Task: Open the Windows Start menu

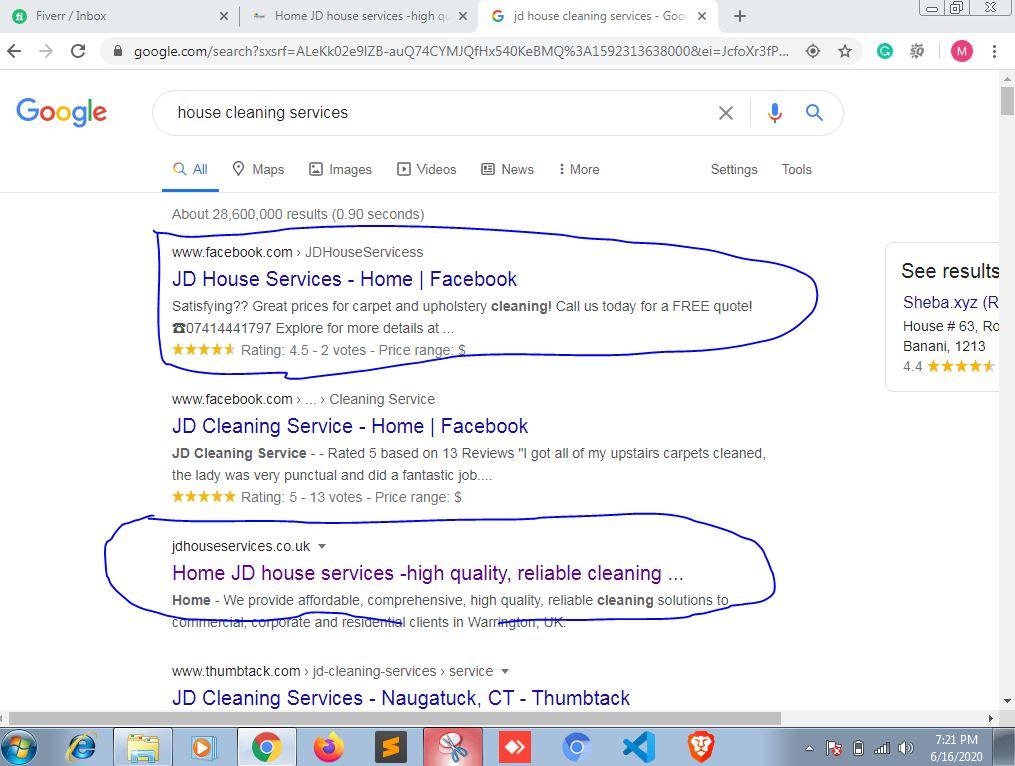Action: (x=20, y=745)
